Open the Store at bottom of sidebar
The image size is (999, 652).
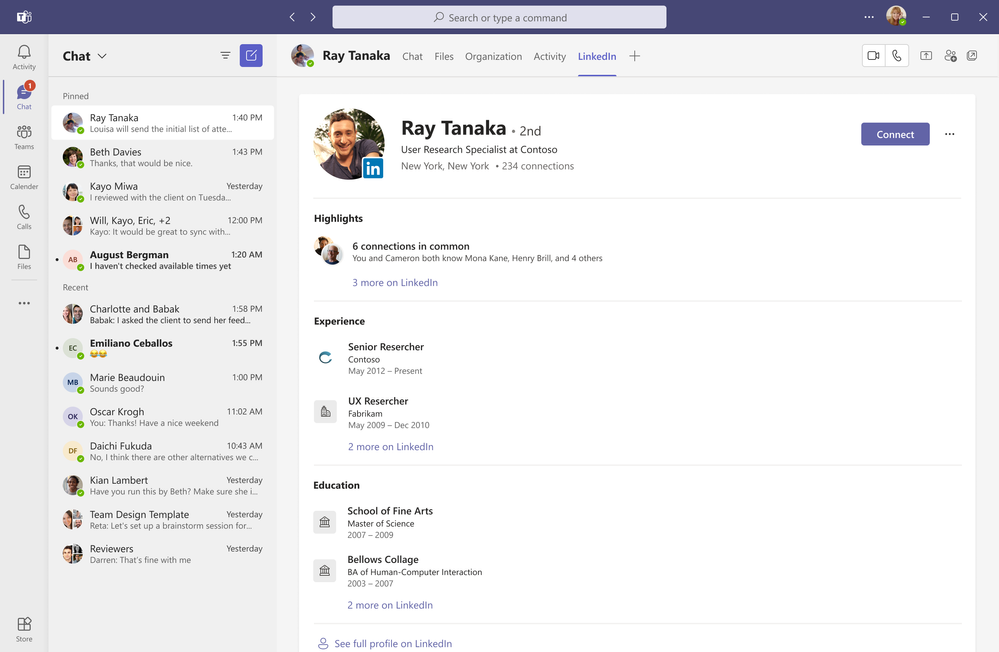pos(24,629)
